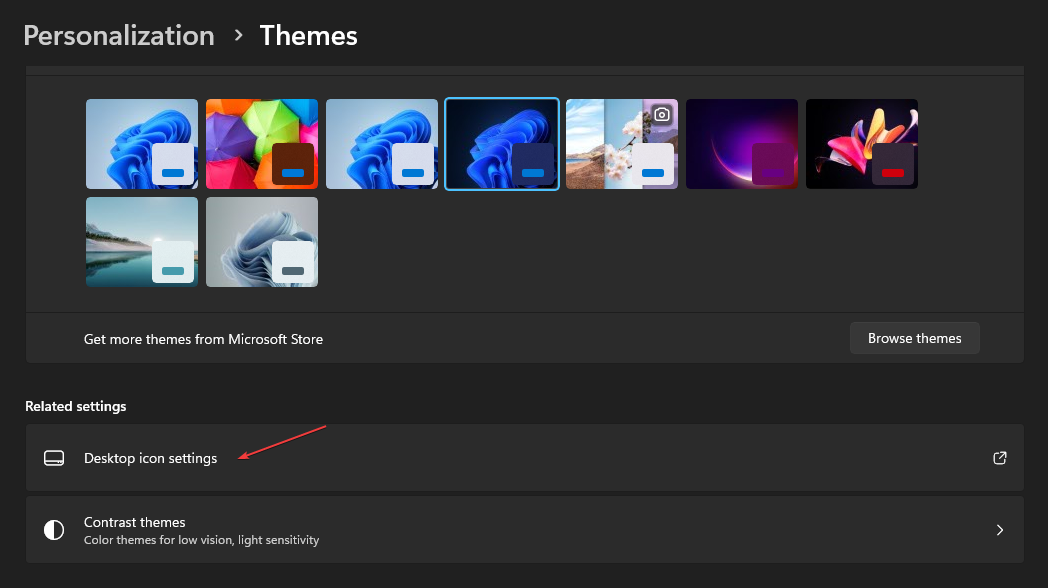Select Themes in the breadcrumb header
This screenshot has width=1048, height=588.
click(x=308, y=35)
